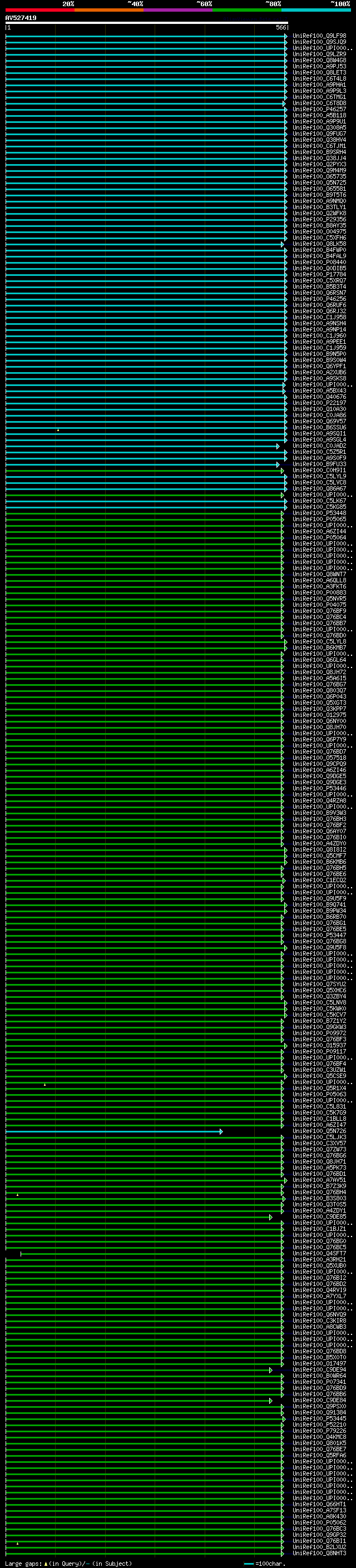Click UniRef100_Q38HV4 hit label
This screenshot has height=1568, width=356.
tap(319, 140)
